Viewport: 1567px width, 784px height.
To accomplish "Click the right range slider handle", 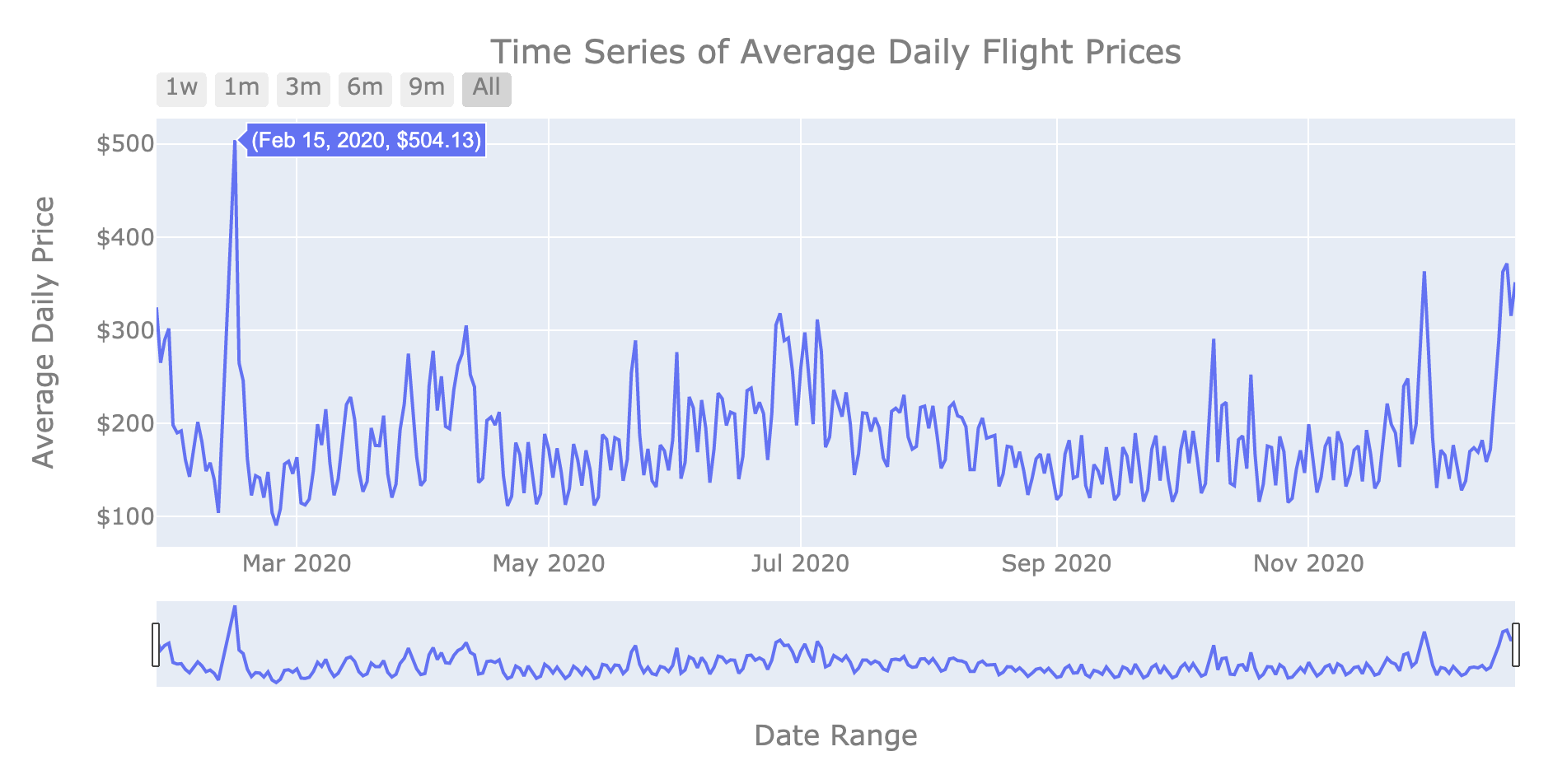I will pos(1515,645).
